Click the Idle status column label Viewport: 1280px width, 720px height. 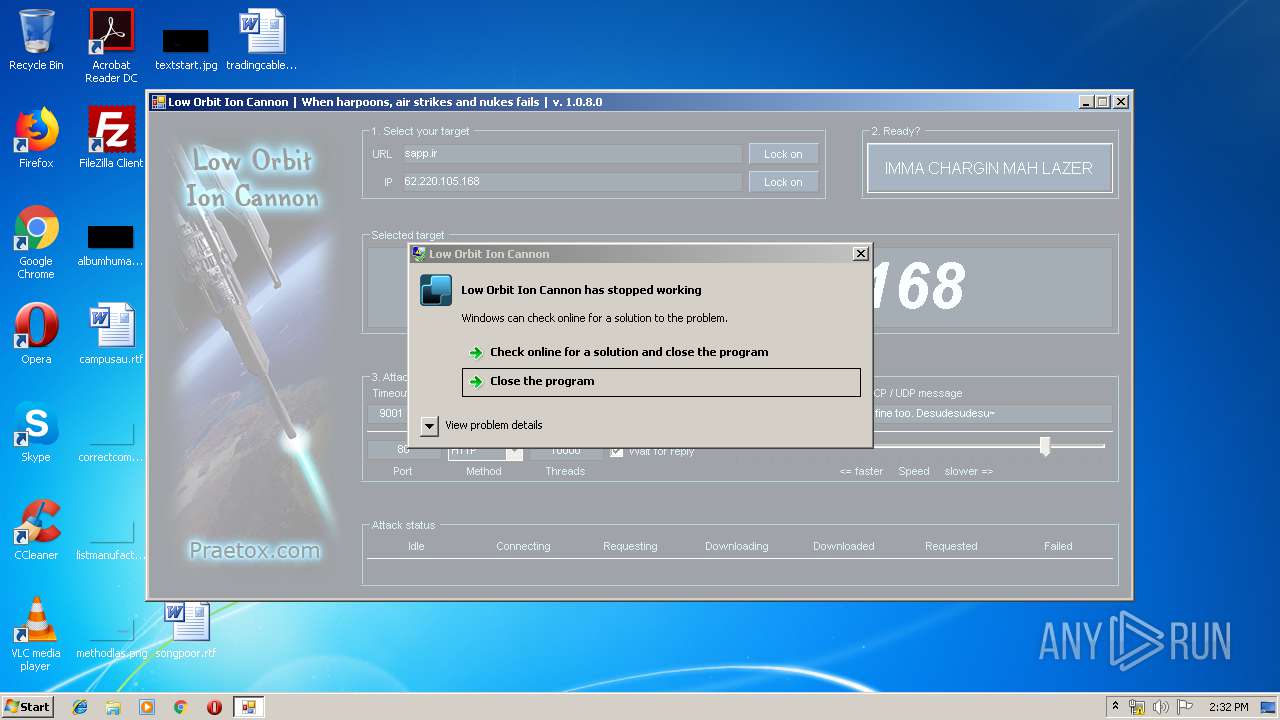(x=416, y=546)
